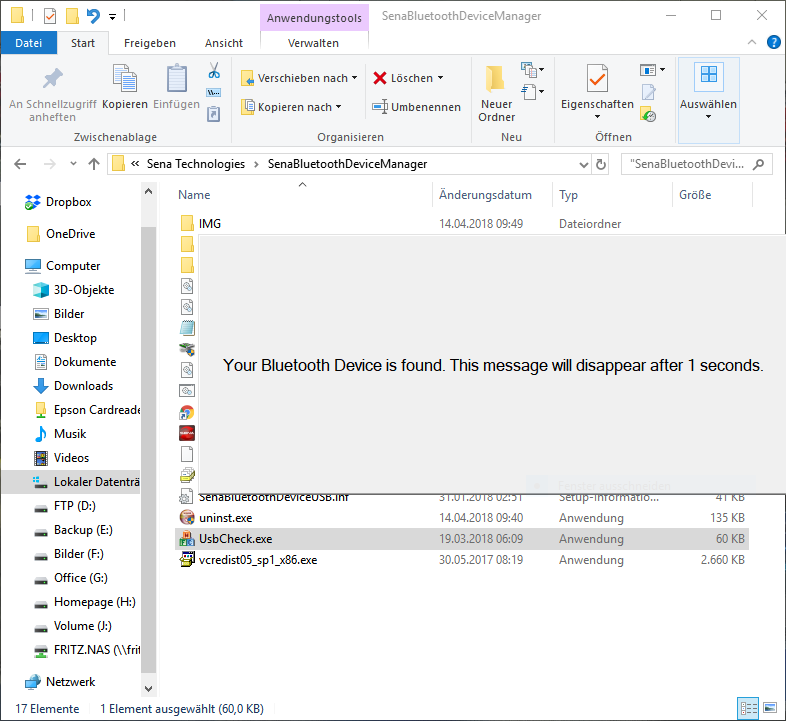Click the Umbenennen rename button

pyautogui.click(x=416, y=107)
